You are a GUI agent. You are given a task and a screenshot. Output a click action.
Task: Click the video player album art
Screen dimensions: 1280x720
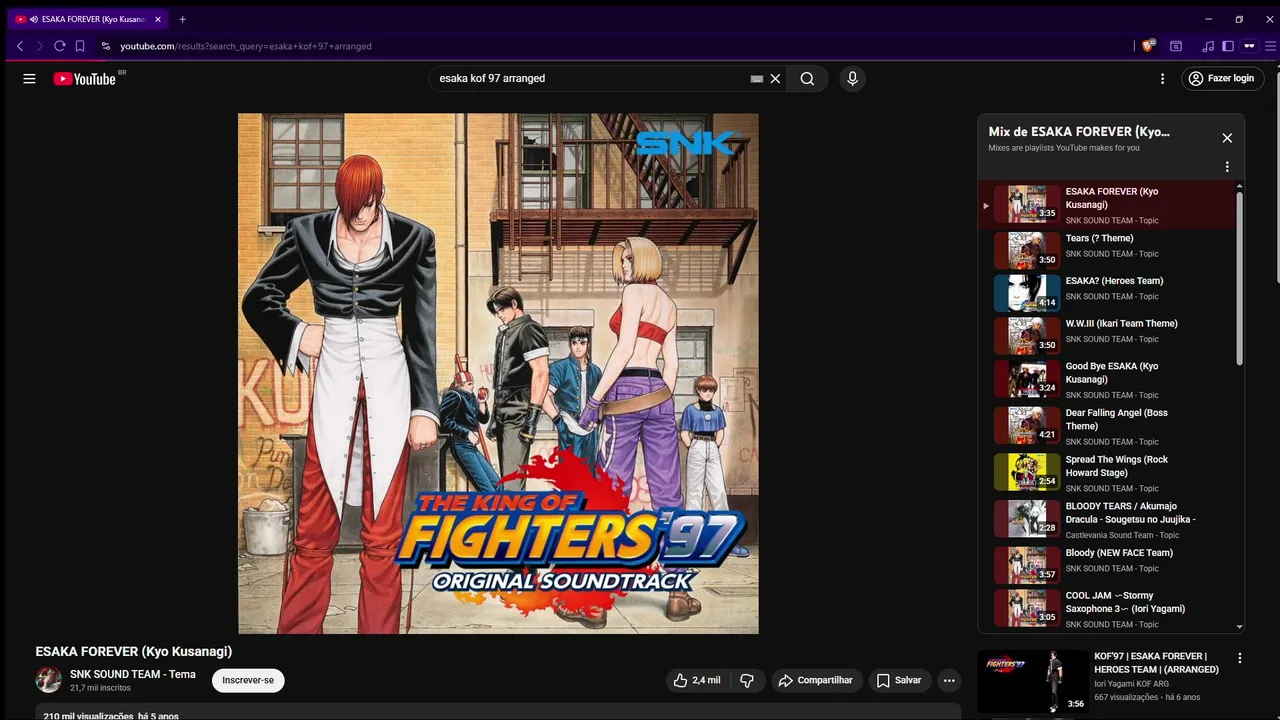click(x=498, y=373)
